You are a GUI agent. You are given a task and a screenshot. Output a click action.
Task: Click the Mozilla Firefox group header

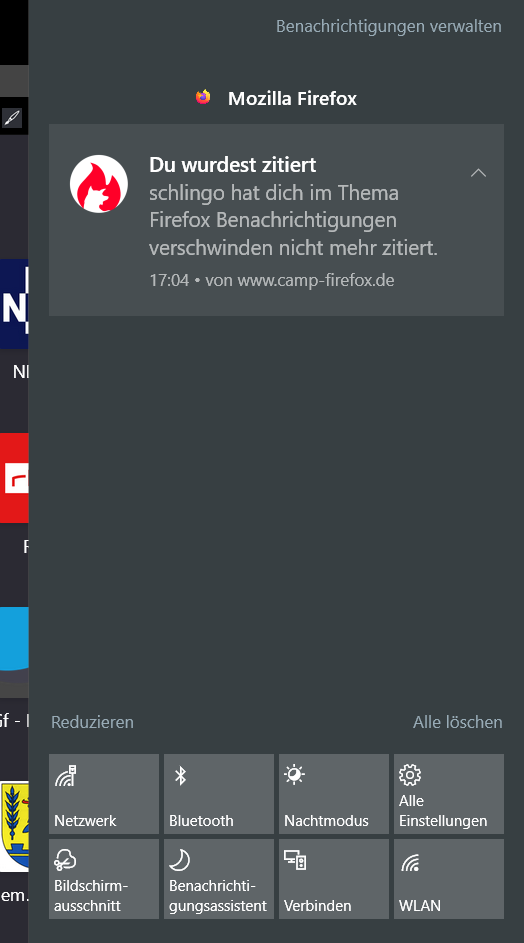[x=277, y=98]
